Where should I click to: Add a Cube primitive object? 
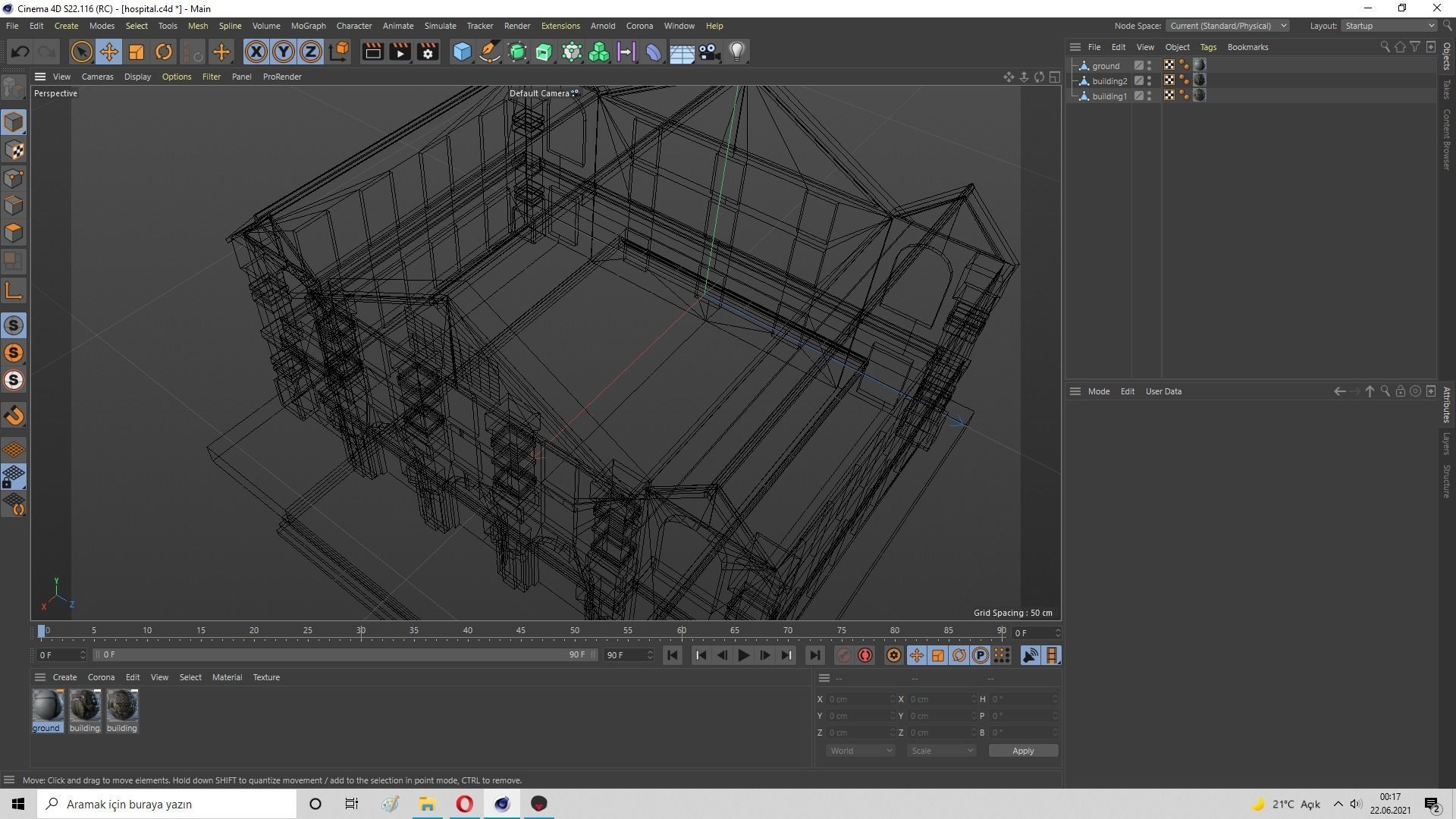coord(462,52)
